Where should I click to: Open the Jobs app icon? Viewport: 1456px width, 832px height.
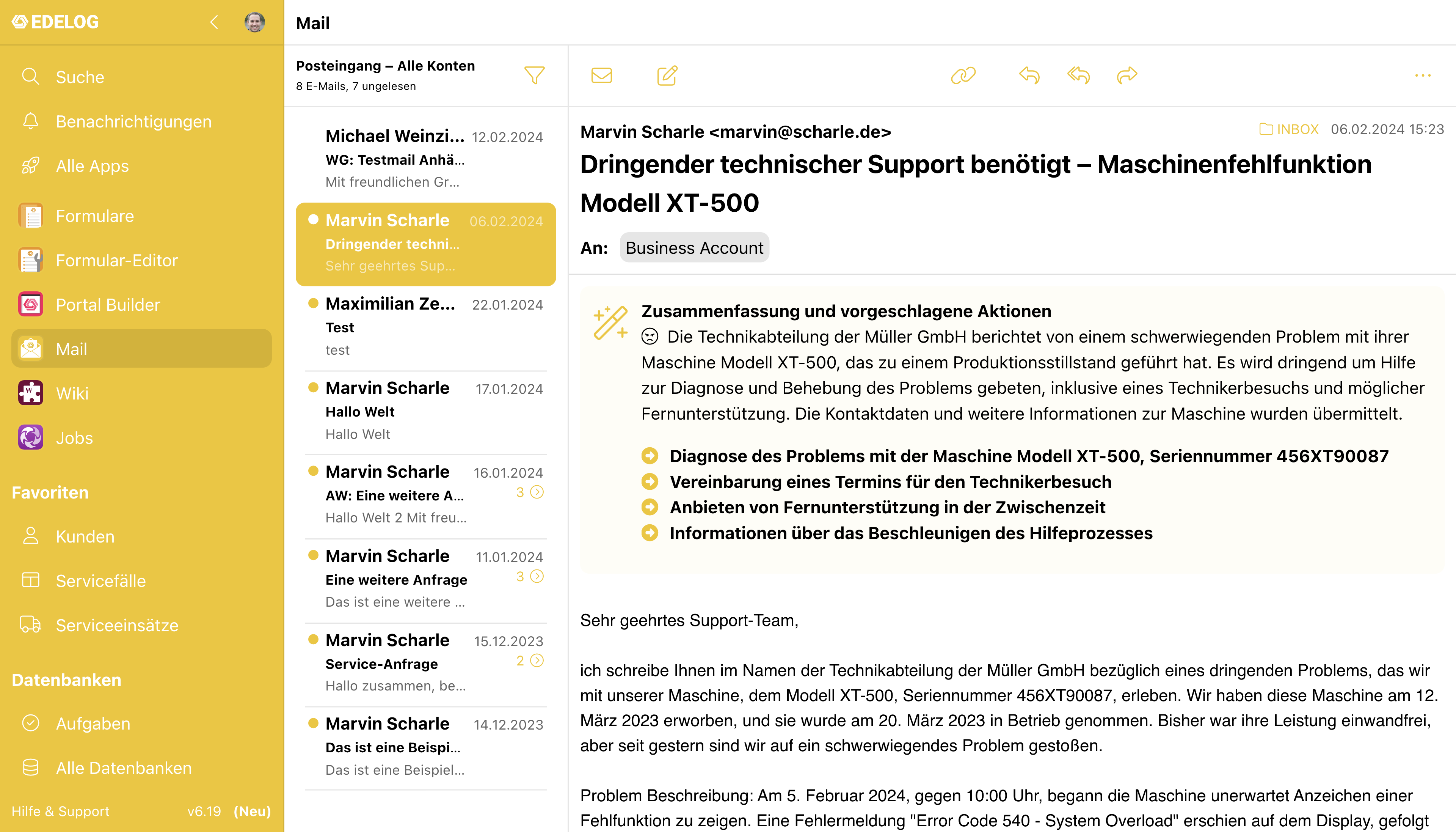point(31,438)
